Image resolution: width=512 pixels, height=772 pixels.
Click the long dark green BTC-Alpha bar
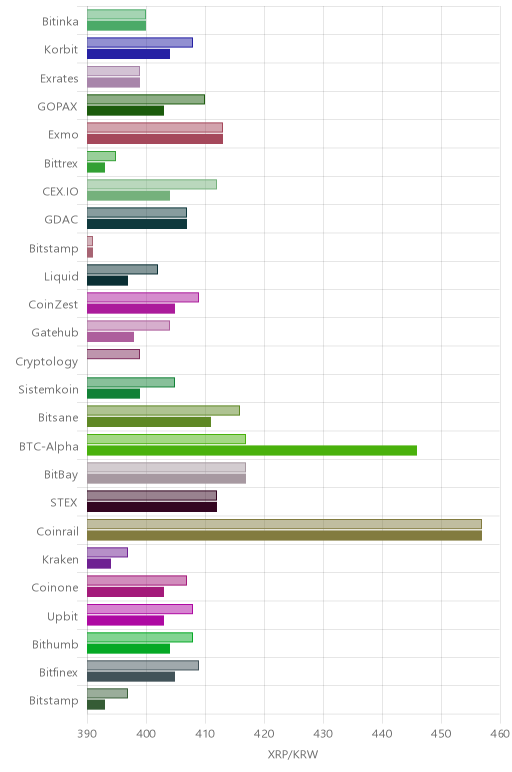coord(252,450)
